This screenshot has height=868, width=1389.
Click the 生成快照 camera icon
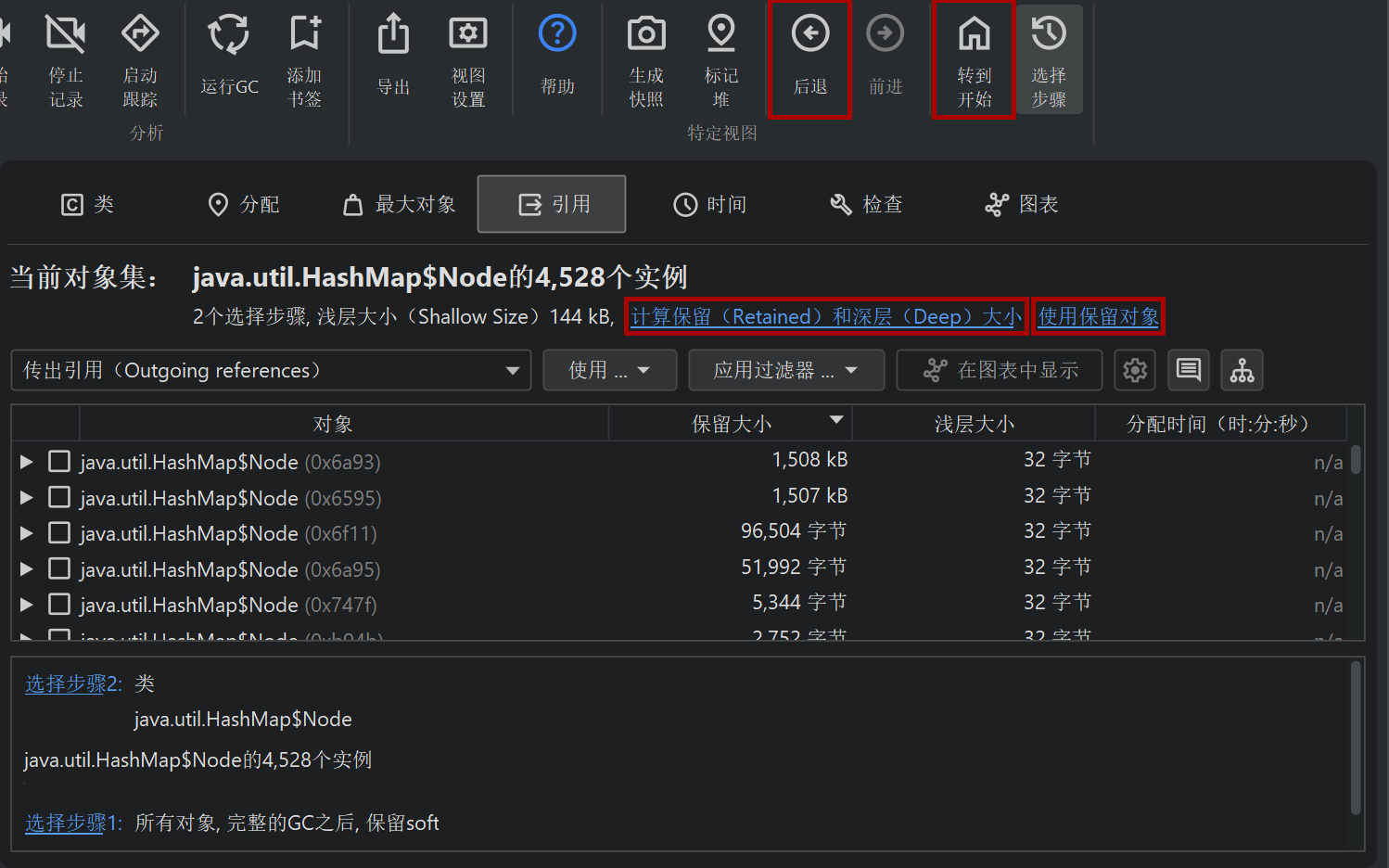click(646, 33)
